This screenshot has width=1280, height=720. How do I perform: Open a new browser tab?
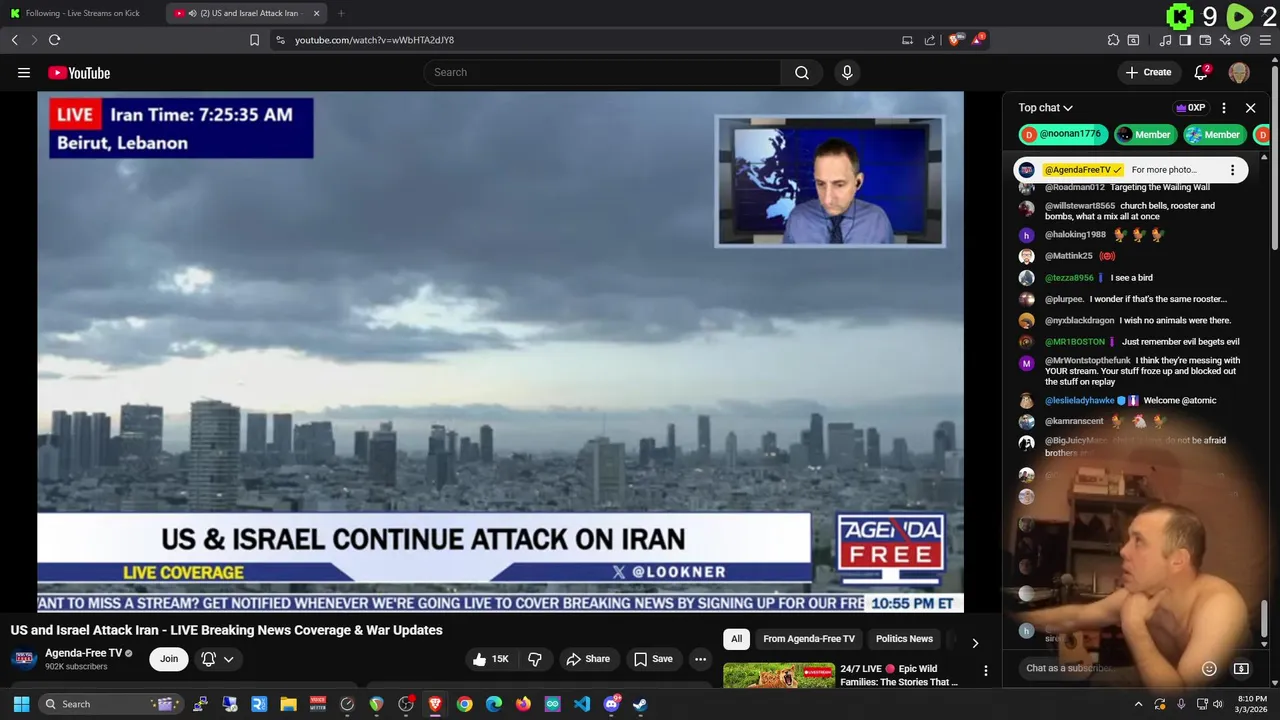click(341, 13)
